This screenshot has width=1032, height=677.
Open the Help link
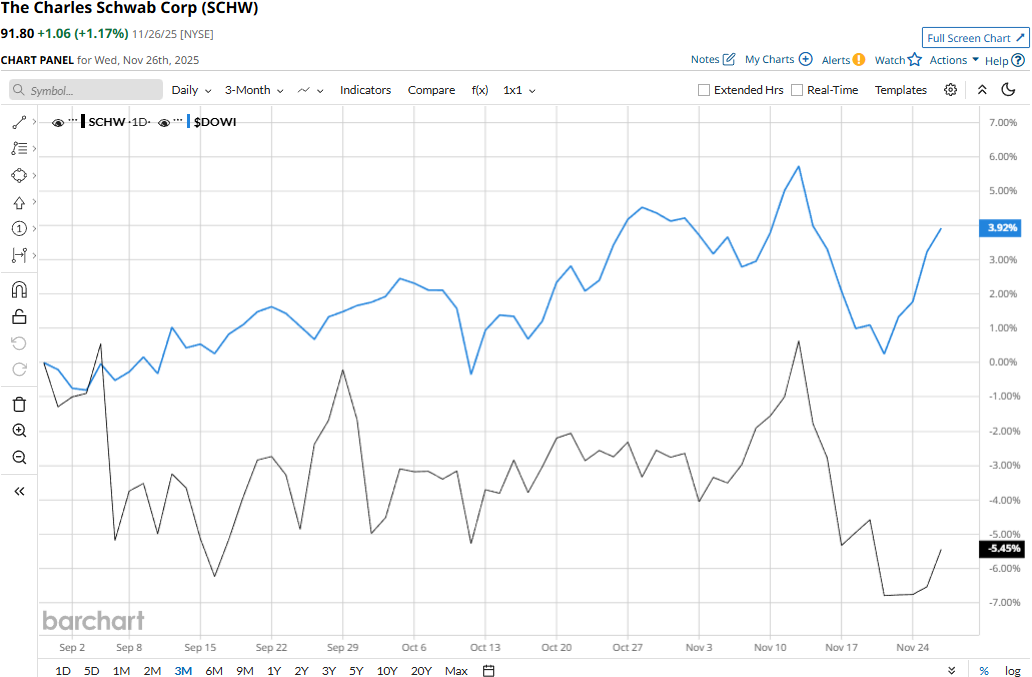coord(1004,61)
